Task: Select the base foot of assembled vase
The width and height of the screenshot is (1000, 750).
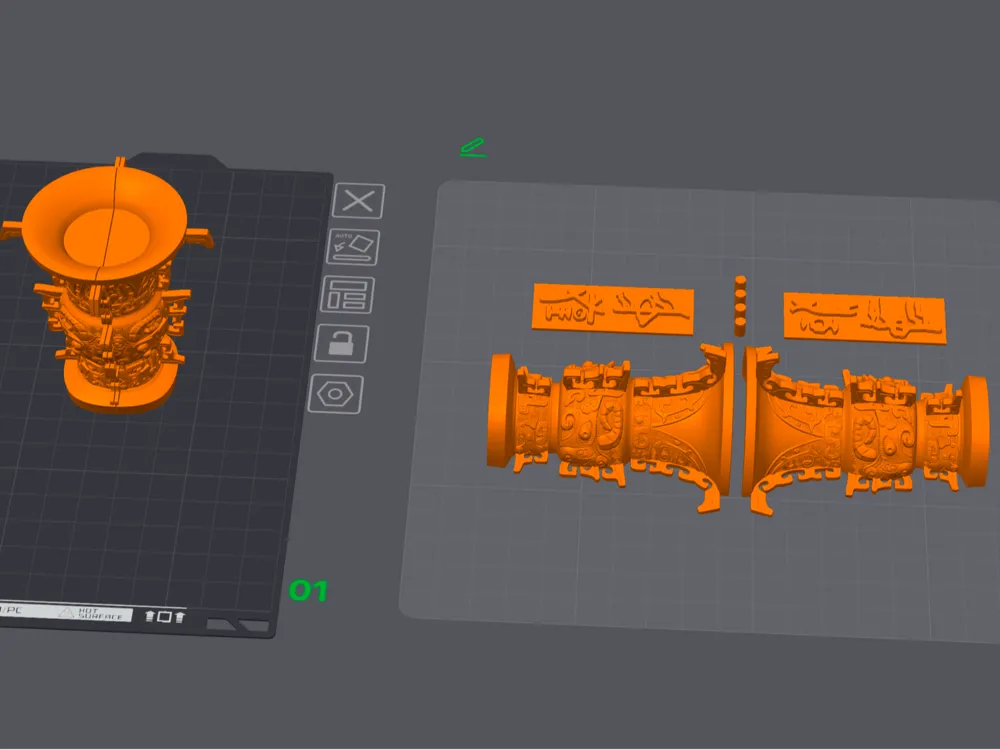Action: [118, 392]
